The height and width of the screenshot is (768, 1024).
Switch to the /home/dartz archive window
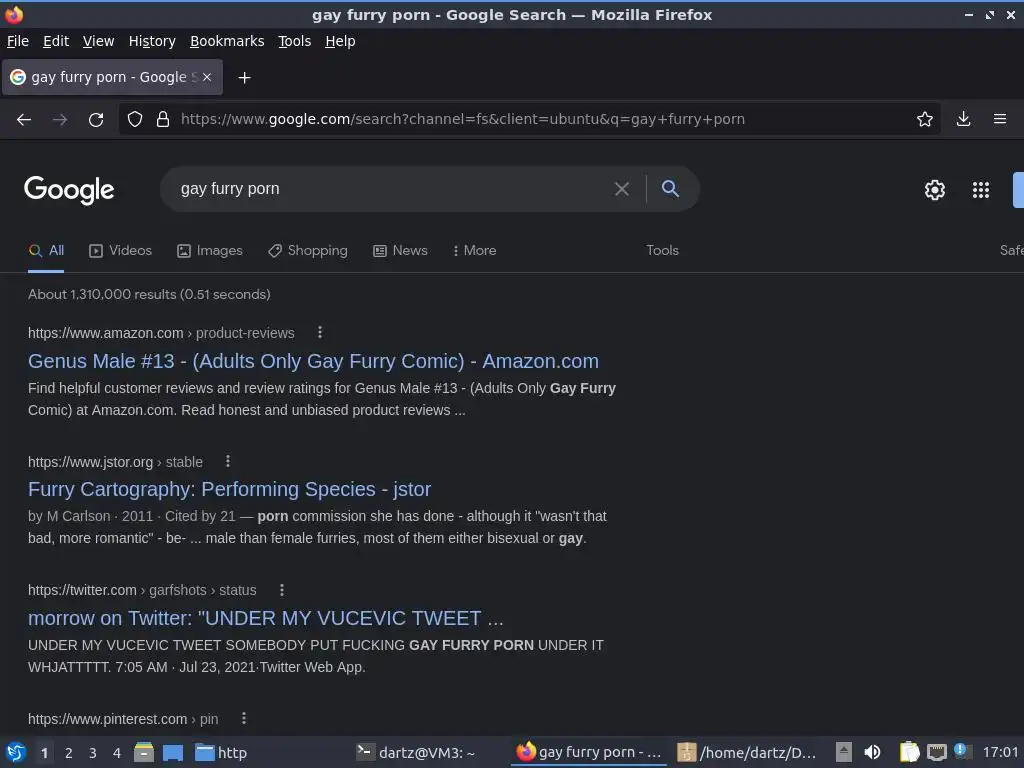746,753
